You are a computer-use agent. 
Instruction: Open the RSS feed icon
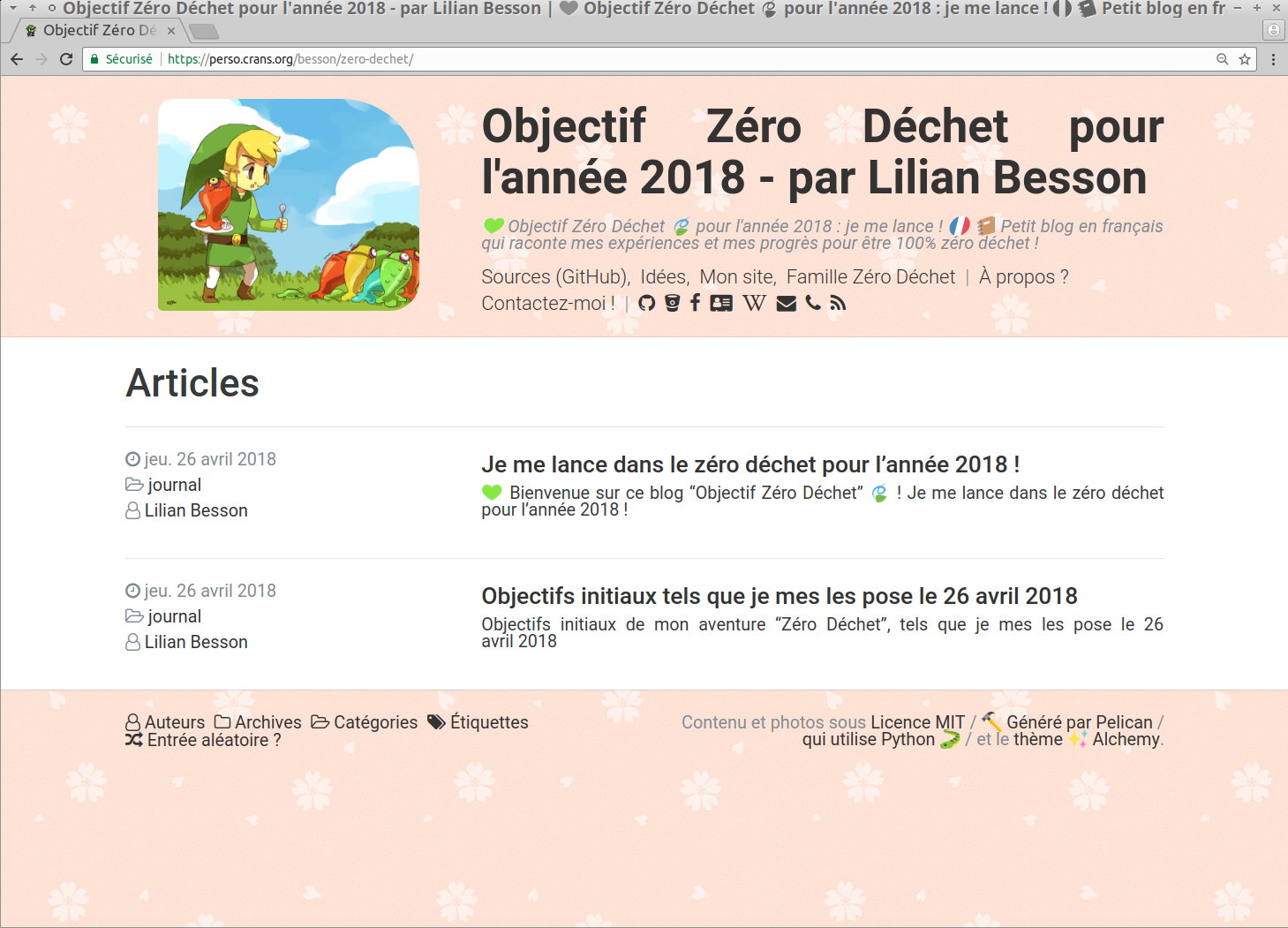point(838,304)
